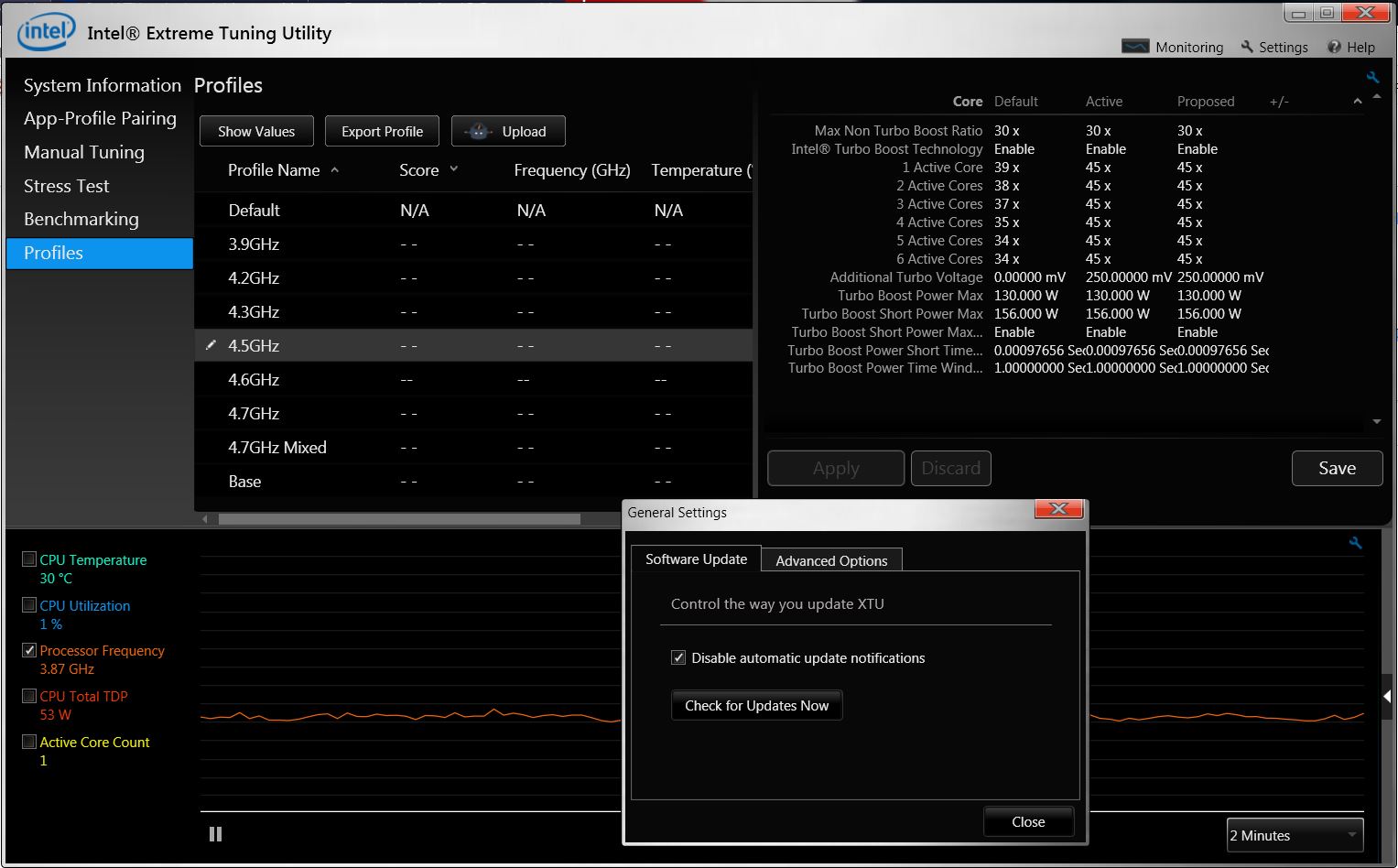This screenshot has width=1398, height=868.
Task: Open Help with the question mark icon
Action: click(x=1334, y=47)
